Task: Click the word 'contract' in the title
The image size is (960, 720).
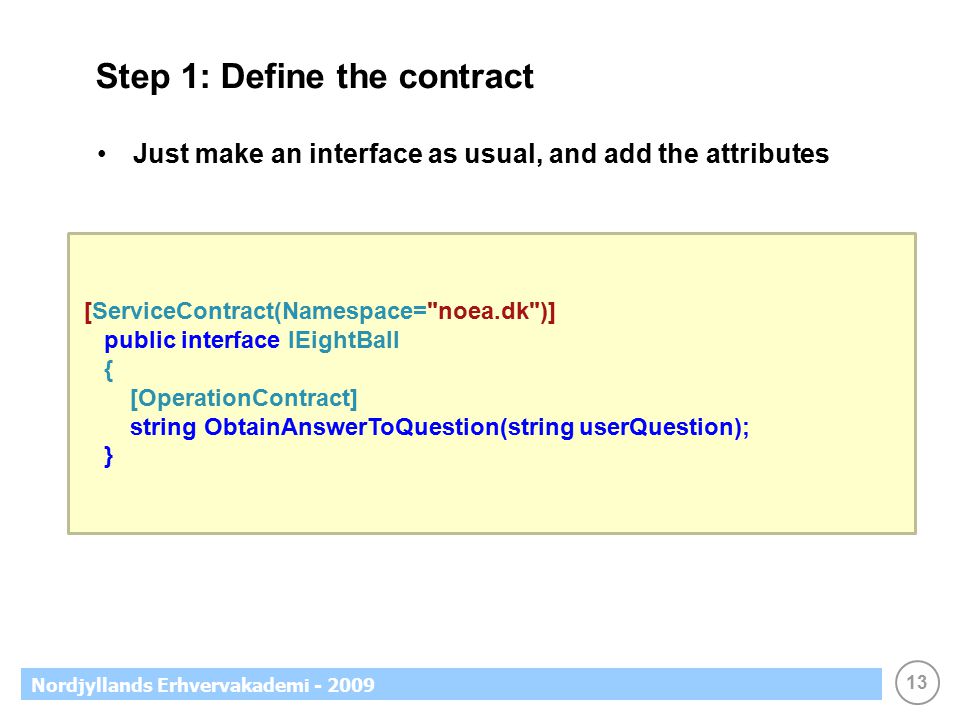Action: coord(466,77)
